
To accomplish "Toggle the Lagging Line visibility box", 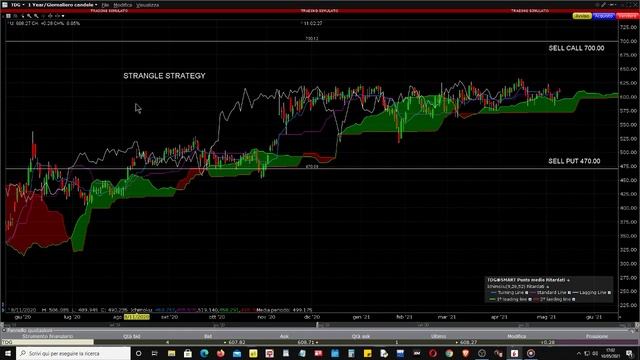I will [x=609, y=293].
